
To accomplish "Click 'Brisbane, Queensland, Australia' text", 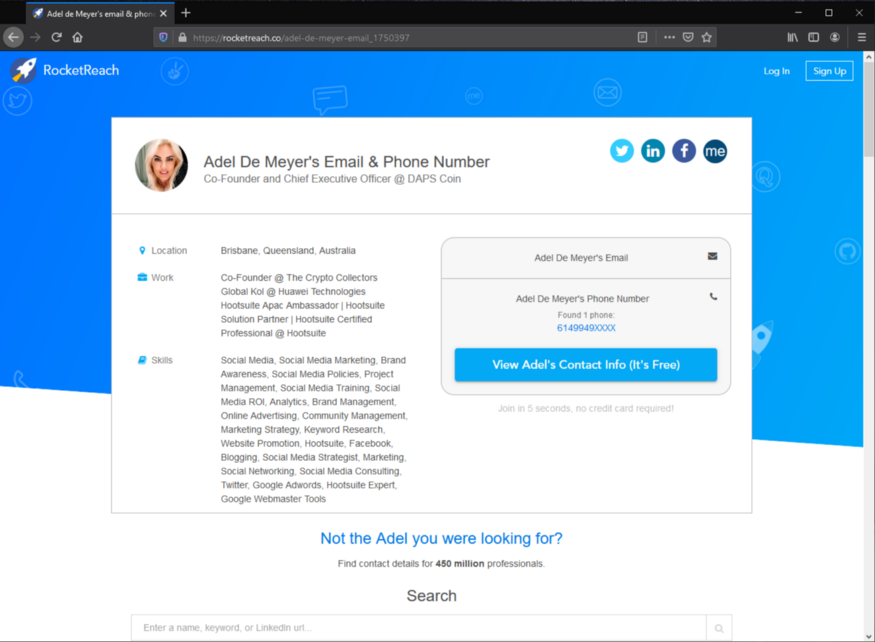I will 288,251.
